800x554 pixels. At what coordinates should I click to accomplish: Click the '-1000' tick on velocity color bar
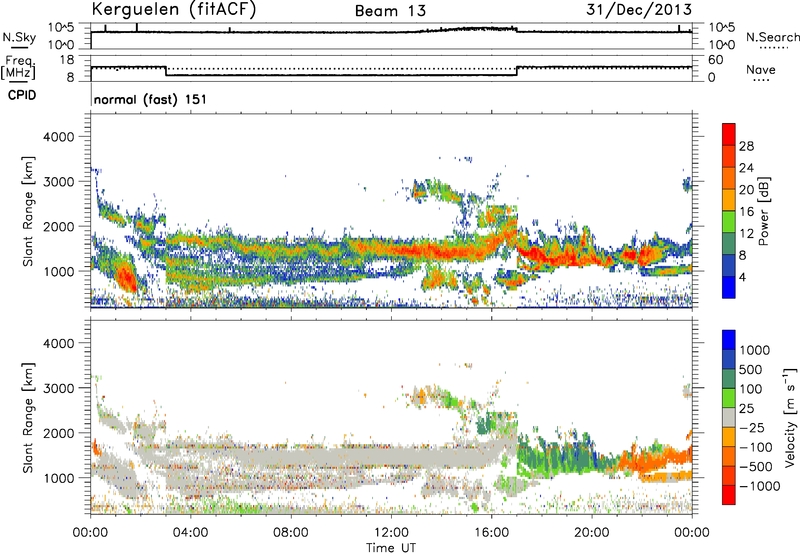[x=759, y=486]
